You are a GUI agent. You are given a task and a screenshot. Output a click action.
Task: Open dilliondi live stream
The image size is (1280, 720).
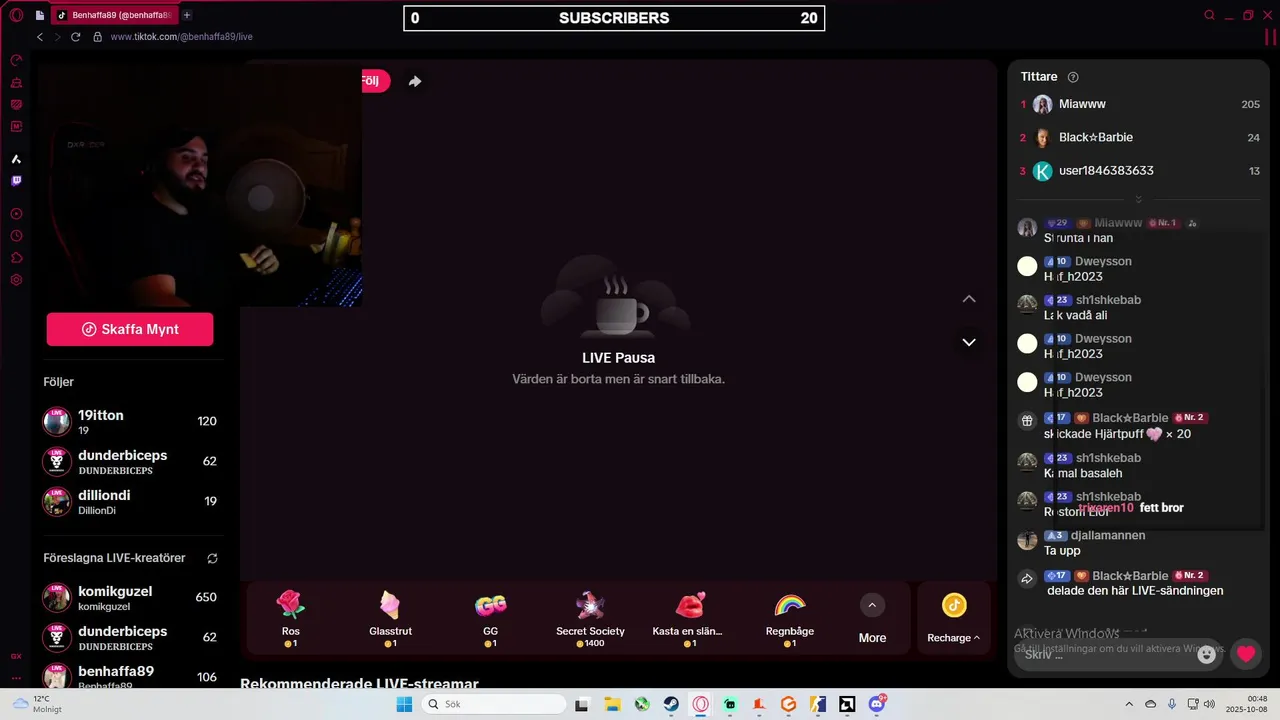(130, 501)
